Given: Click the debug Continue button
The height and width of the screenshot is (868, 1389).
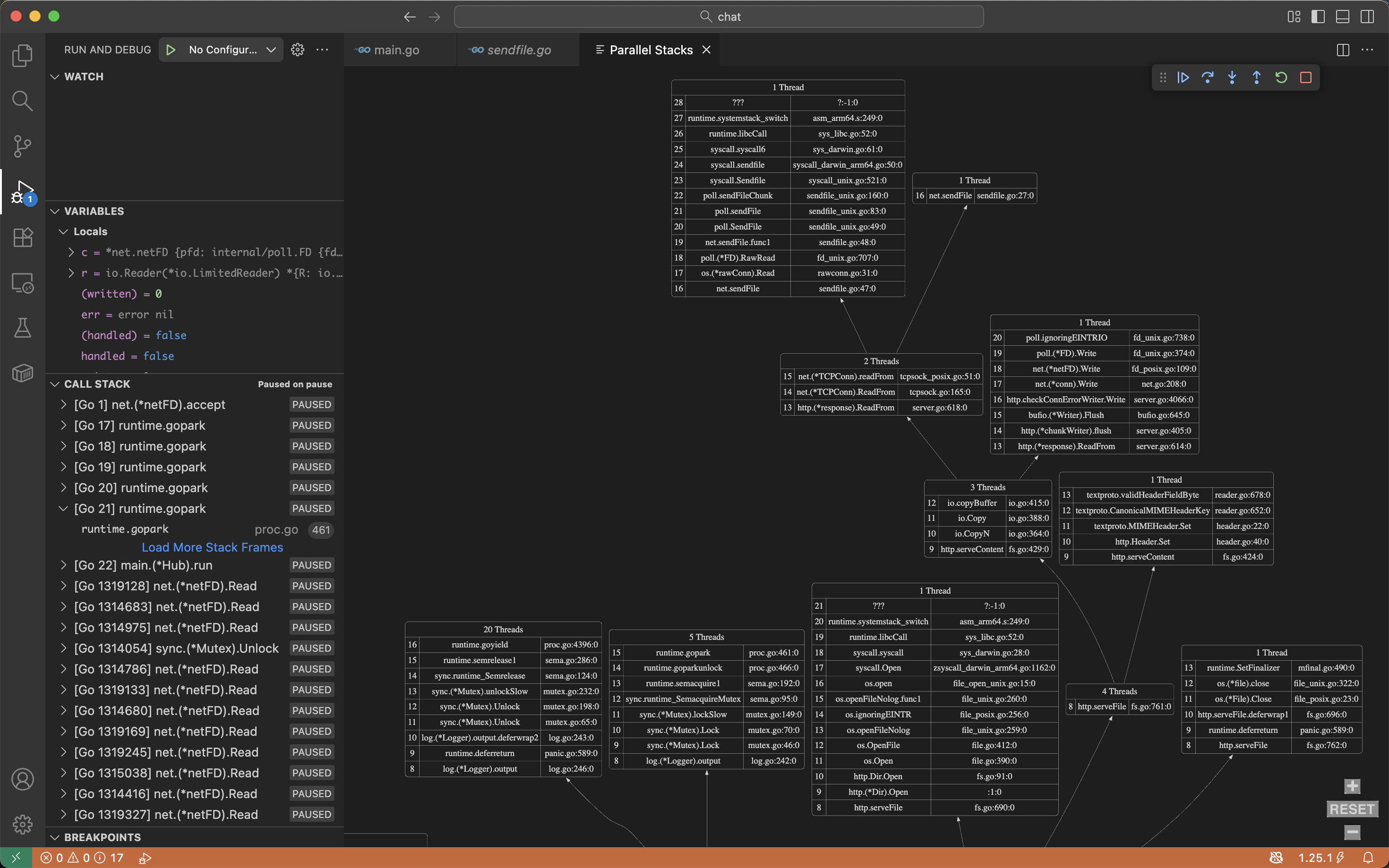Looking at the screenshot, I should pyautogui.click(x=1183, y=77).
